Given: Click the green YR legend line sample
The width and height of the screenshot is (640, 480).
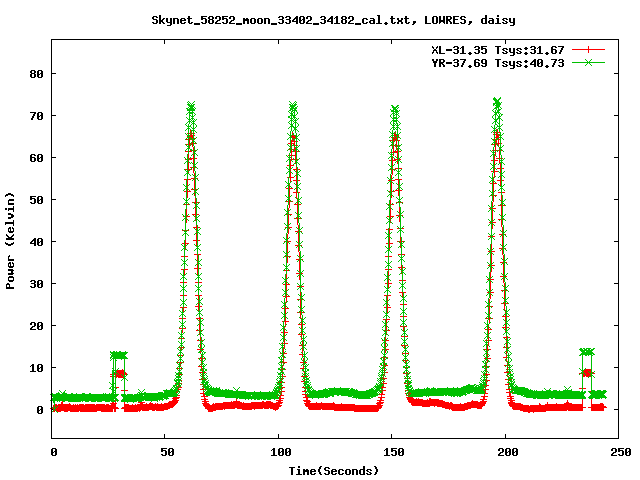Looking at the screenshot, I should [x=588, y=62].
